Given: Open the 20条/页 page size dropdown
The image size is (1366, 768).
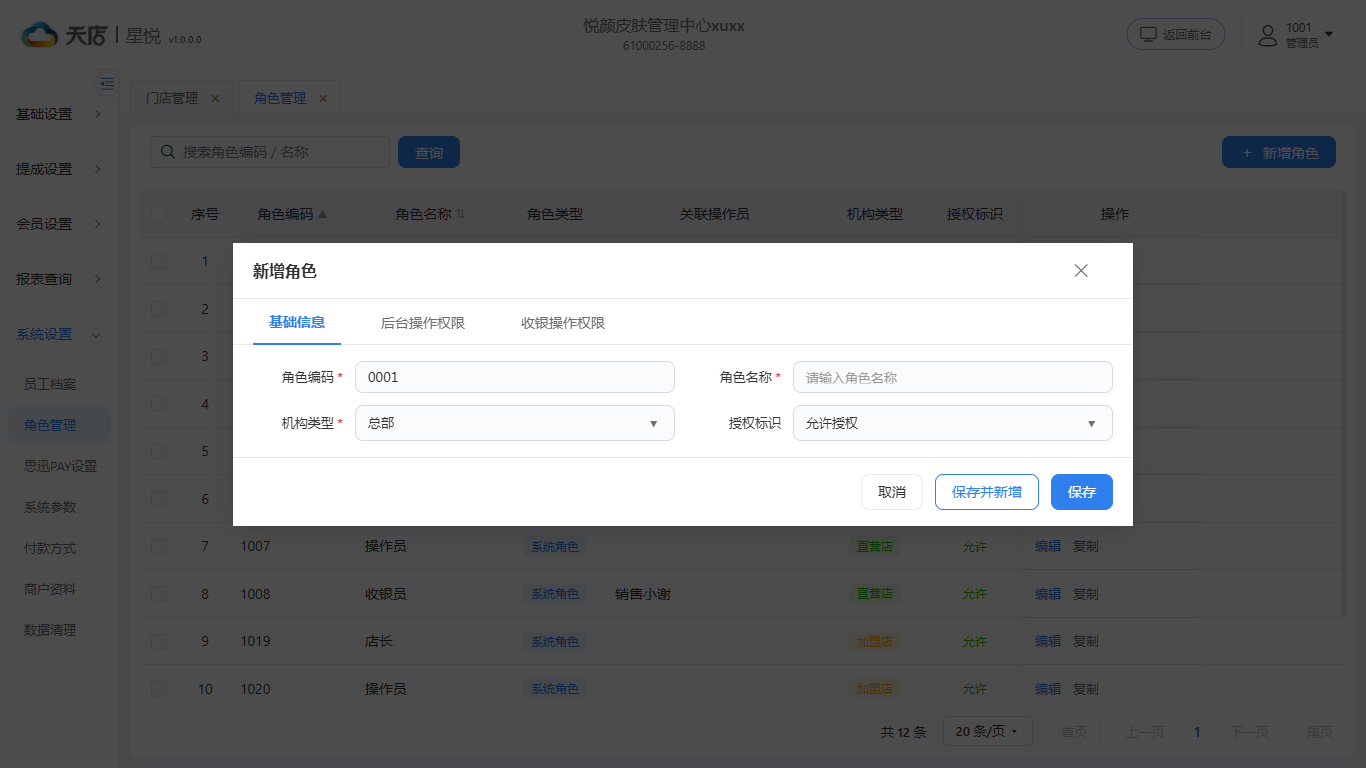Looking at the screenshot, I should pyautogui.click(x=987, y=732).
